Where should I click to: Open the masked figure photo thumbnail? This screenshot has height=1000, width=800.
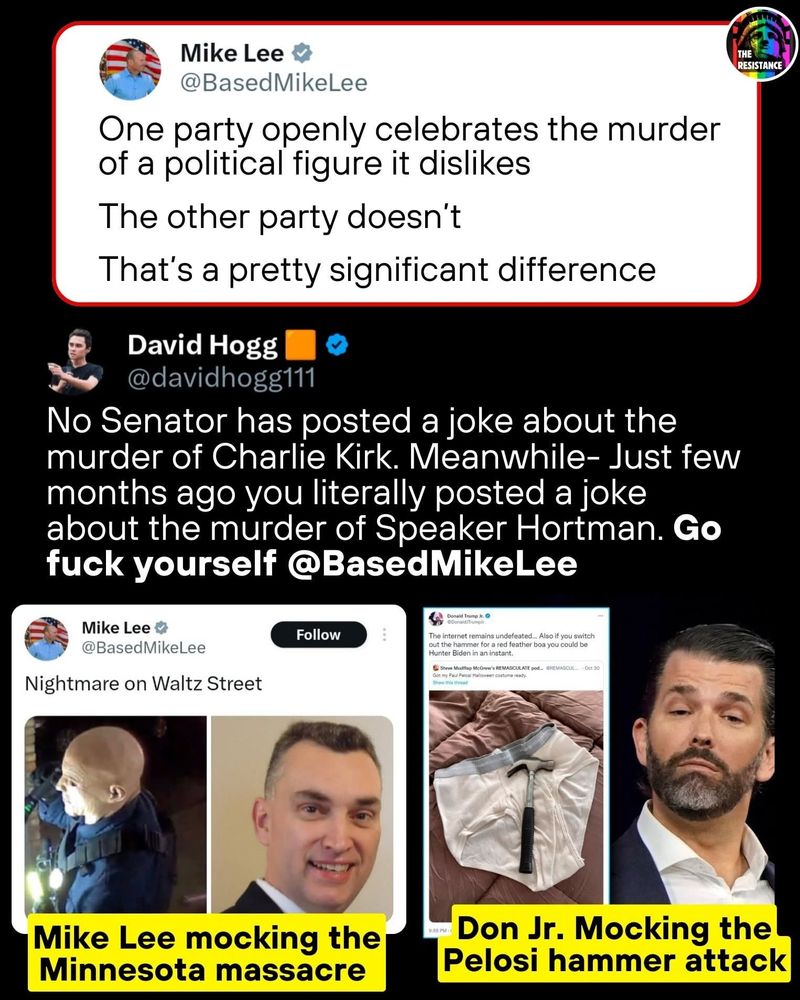(115, 814)
